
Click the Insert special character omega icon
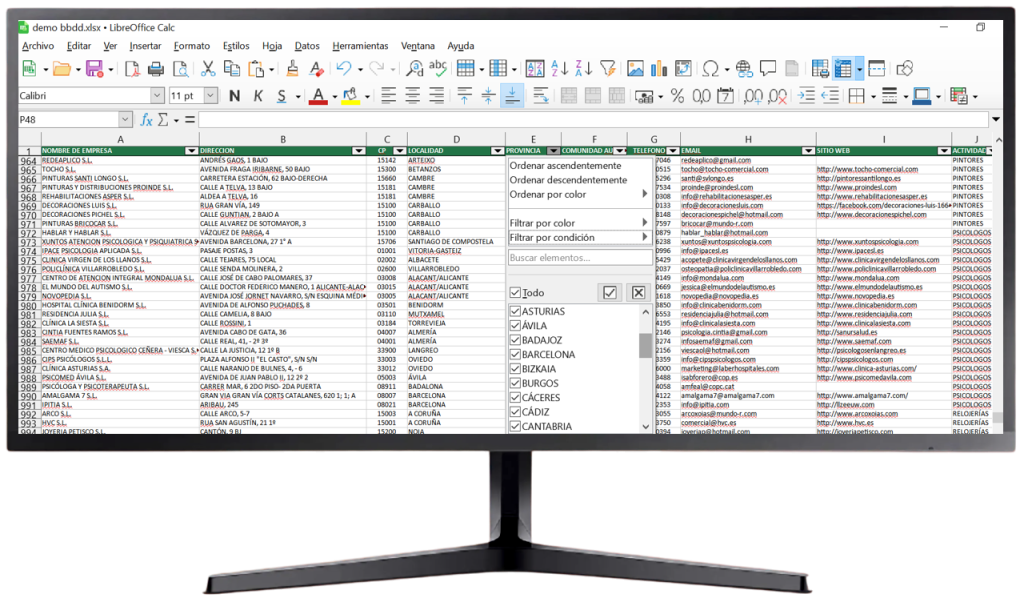tap(709, 68)
